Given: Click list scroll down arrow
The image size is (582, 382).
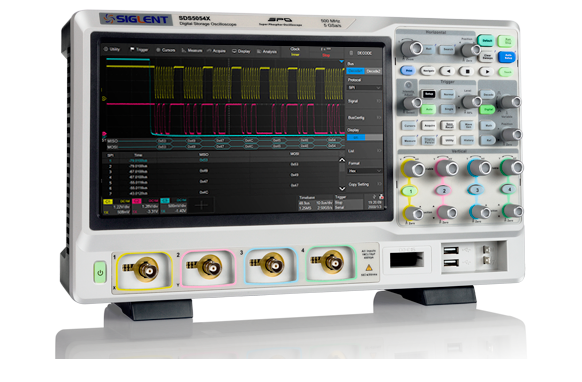Looking at the screenshot, I should (x=342, y=189).
